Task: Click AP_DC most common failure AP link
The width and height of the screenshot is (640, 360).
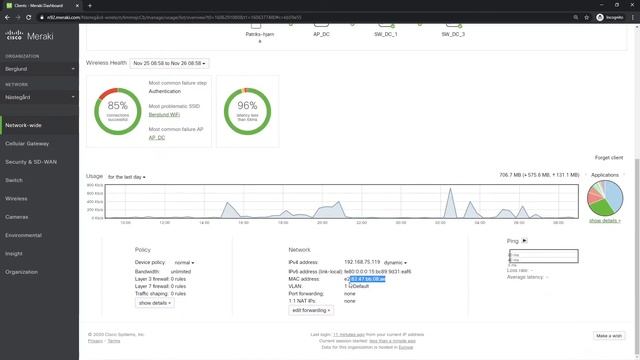Action: (x=157, y=138)
